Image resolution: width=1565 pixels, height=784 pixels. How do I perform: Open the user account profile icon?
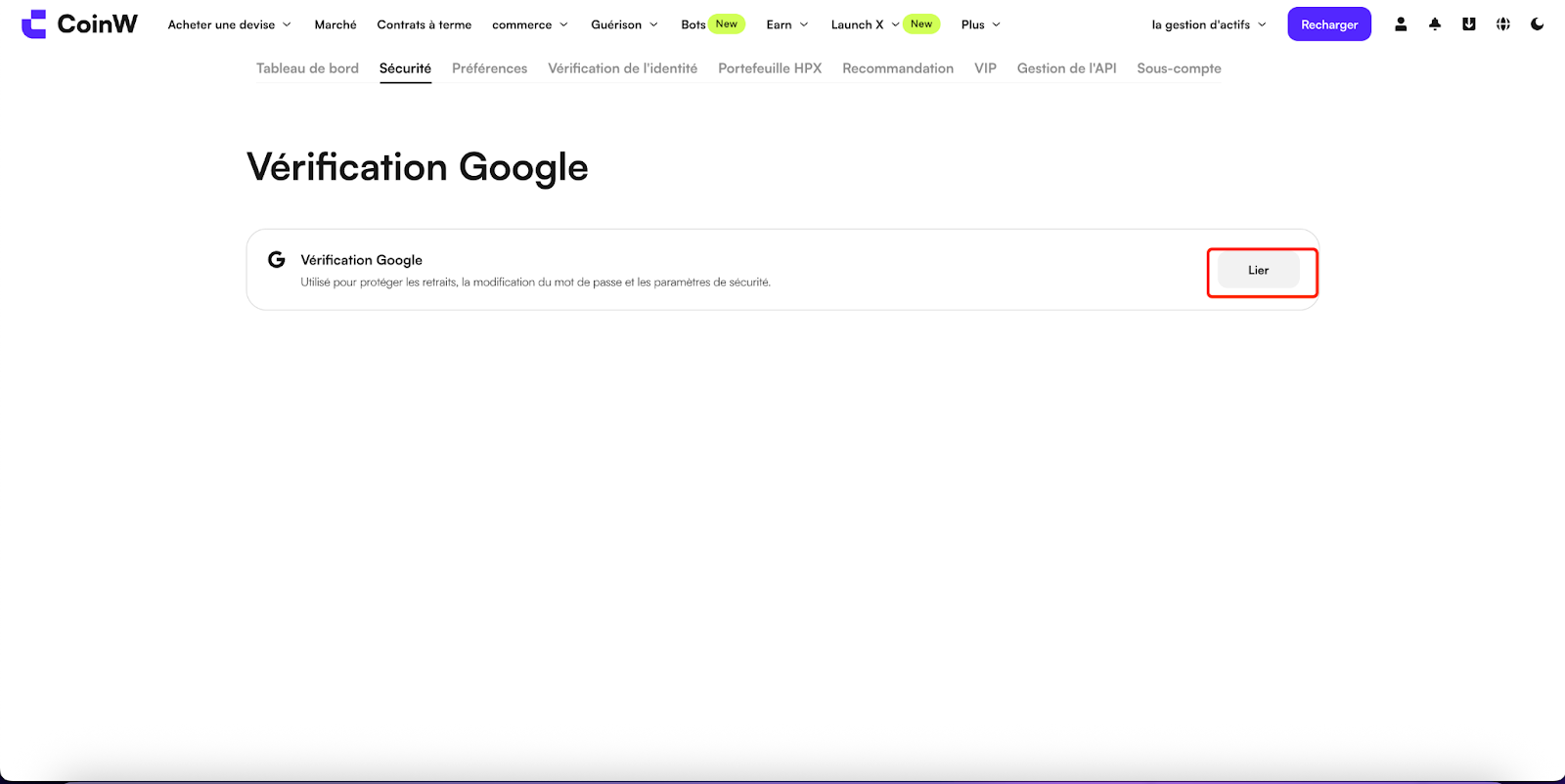click(x=1401, y=24)
